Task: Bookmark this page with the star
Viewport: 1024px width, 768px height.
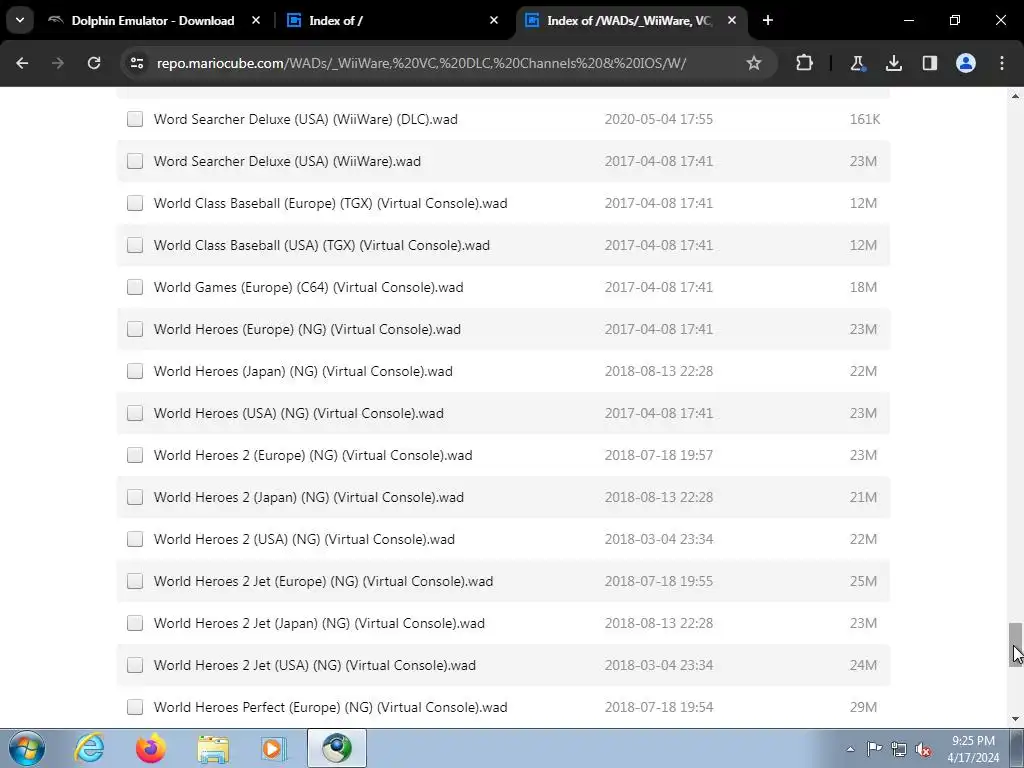Action: 754,63
